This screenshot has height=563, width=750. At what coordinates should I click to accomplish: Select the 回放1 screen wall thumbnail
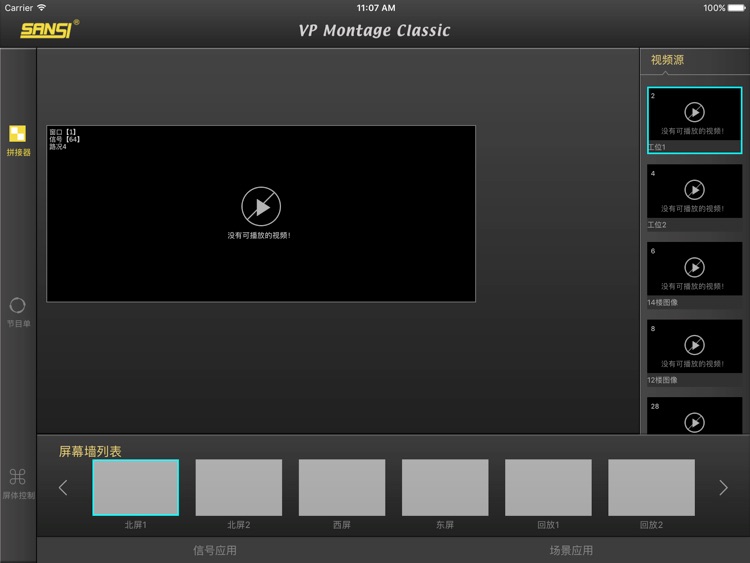pos(548,487)
